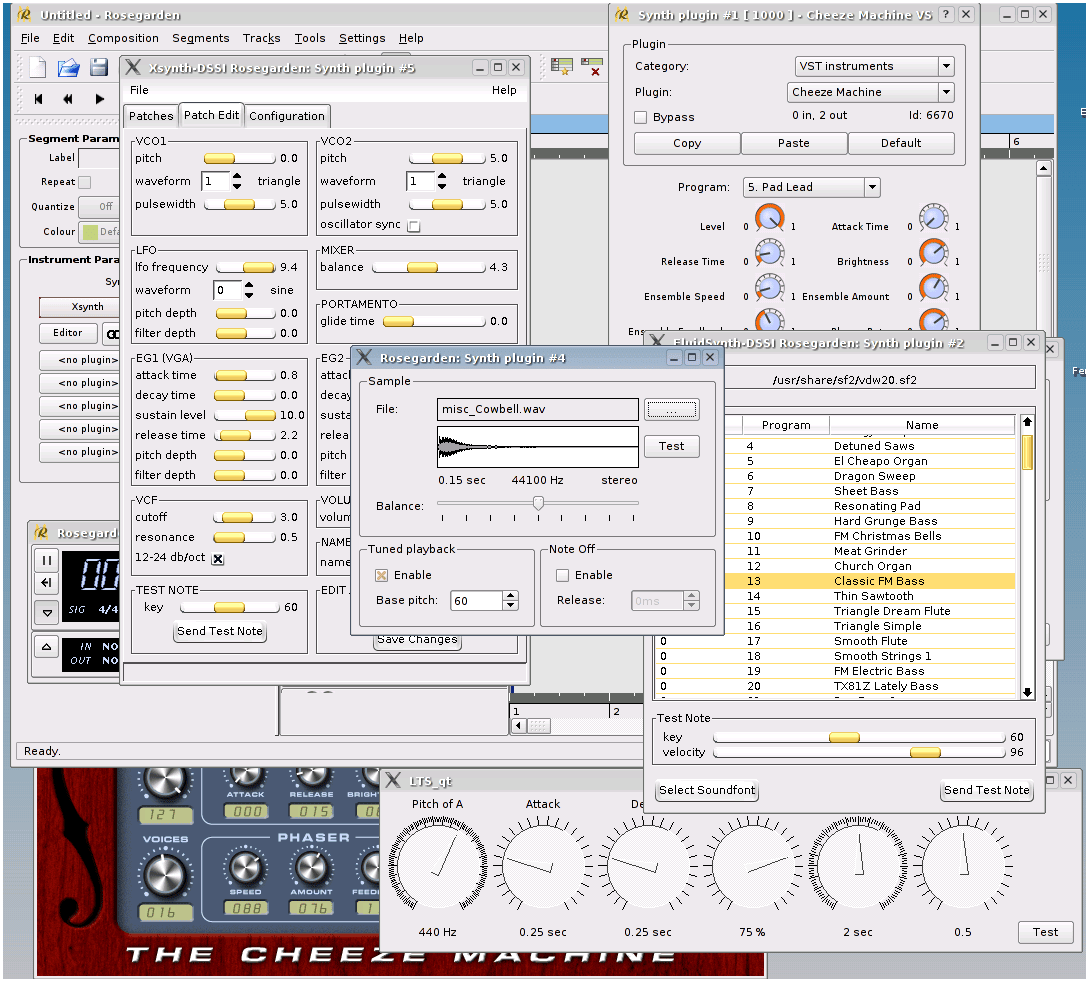Click the up-triangle button beside IN/OUT display

tap(47, 647)
